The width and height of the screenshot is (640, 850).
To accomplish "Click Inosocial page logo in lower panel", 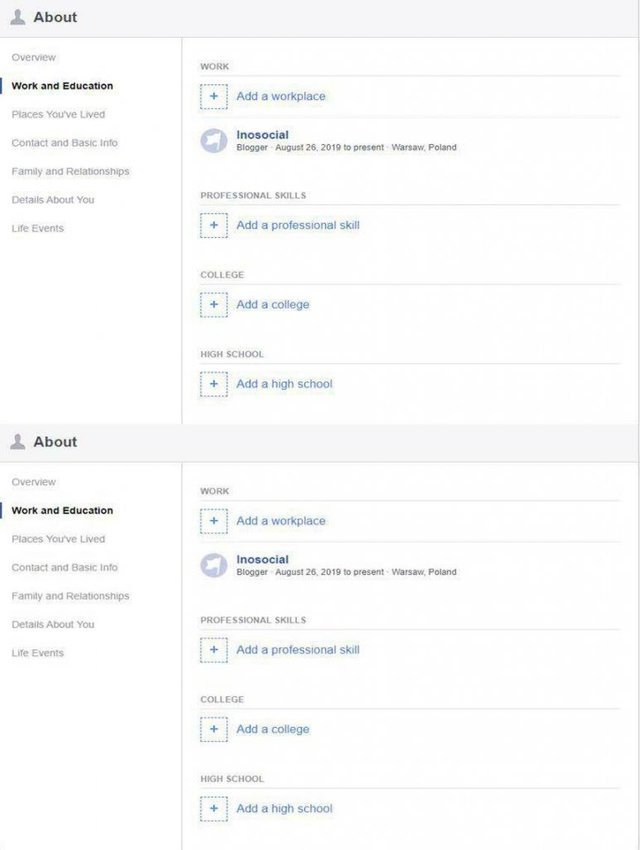I will coord(213,566).
